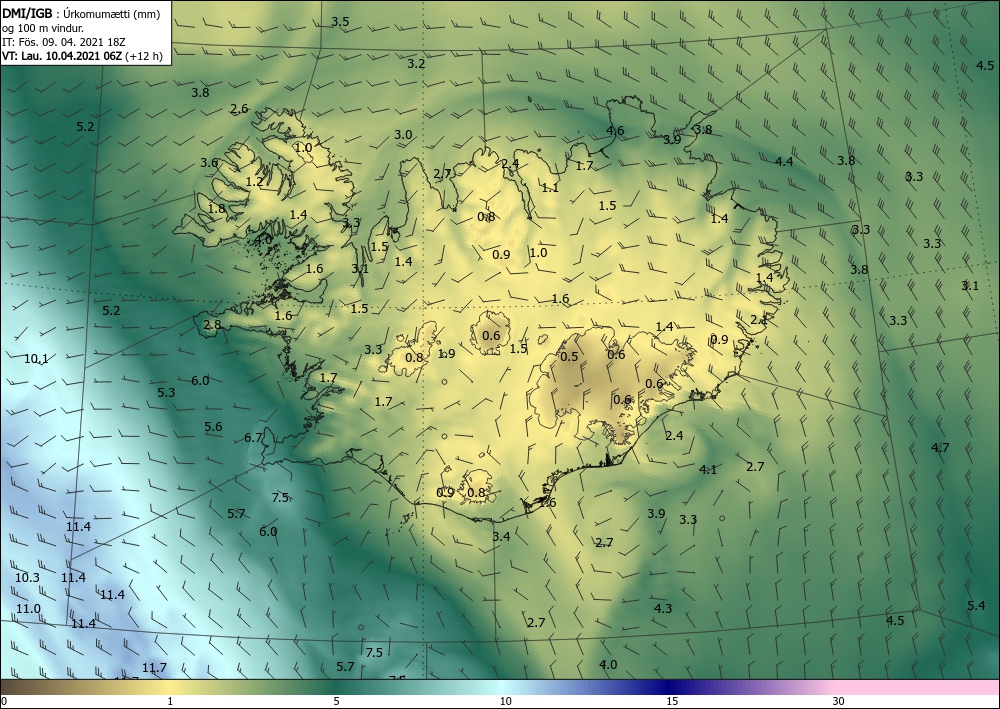
Task: Click the 3.4 value on the south coast
Action: tap(501, 537)
